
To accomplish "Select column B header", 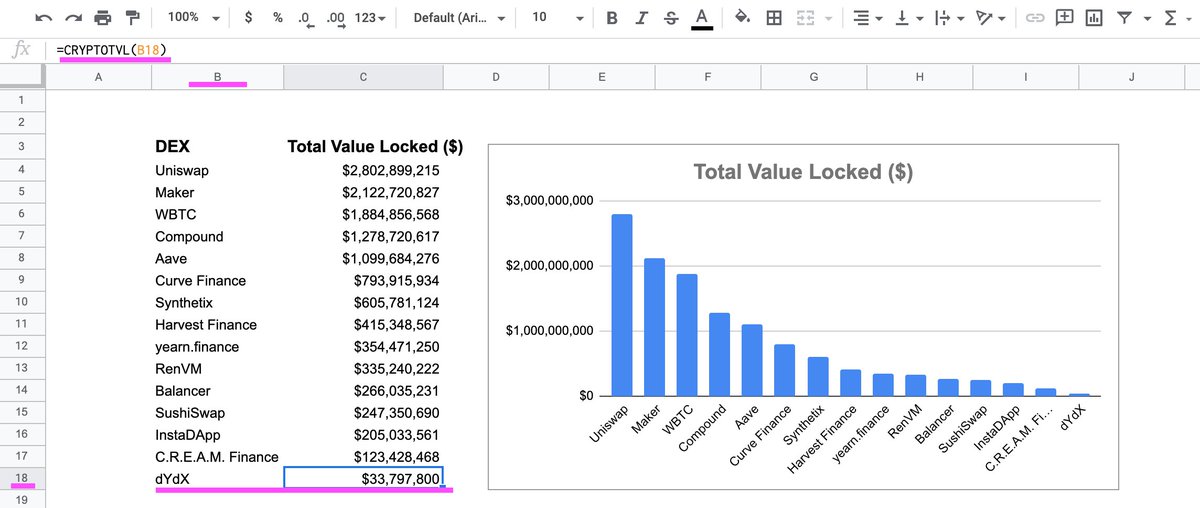I will [x=217, y=77].
